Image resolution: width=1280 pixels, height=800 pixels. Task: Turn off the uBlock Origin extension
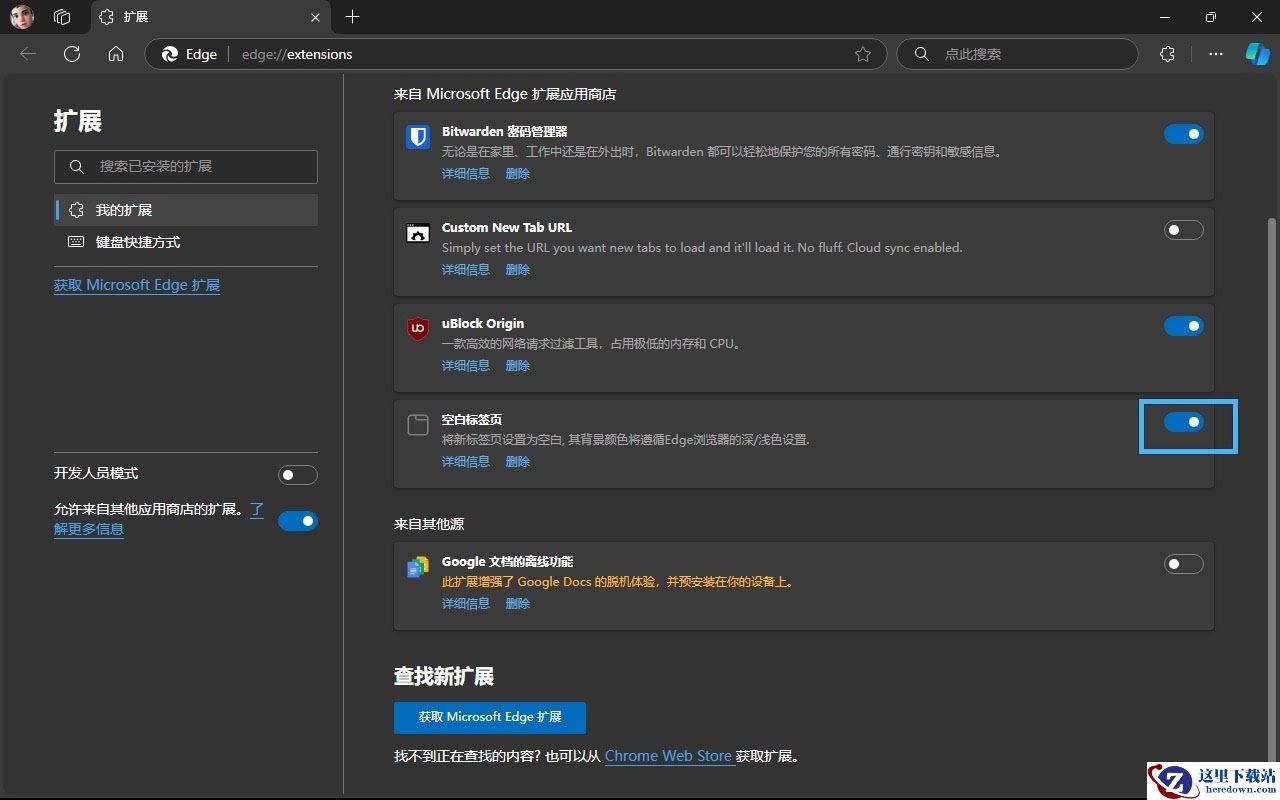coord(1184,326)
